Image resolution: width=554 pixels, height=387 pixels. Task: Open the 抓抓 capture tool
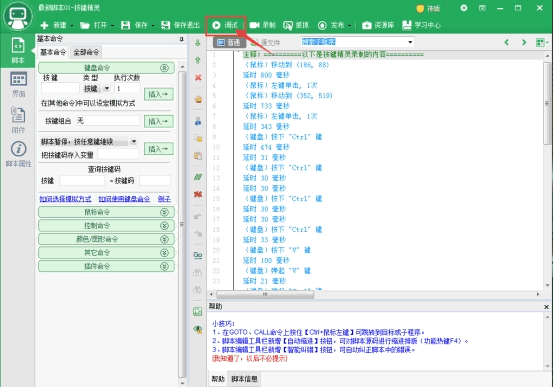pos(296,25)
